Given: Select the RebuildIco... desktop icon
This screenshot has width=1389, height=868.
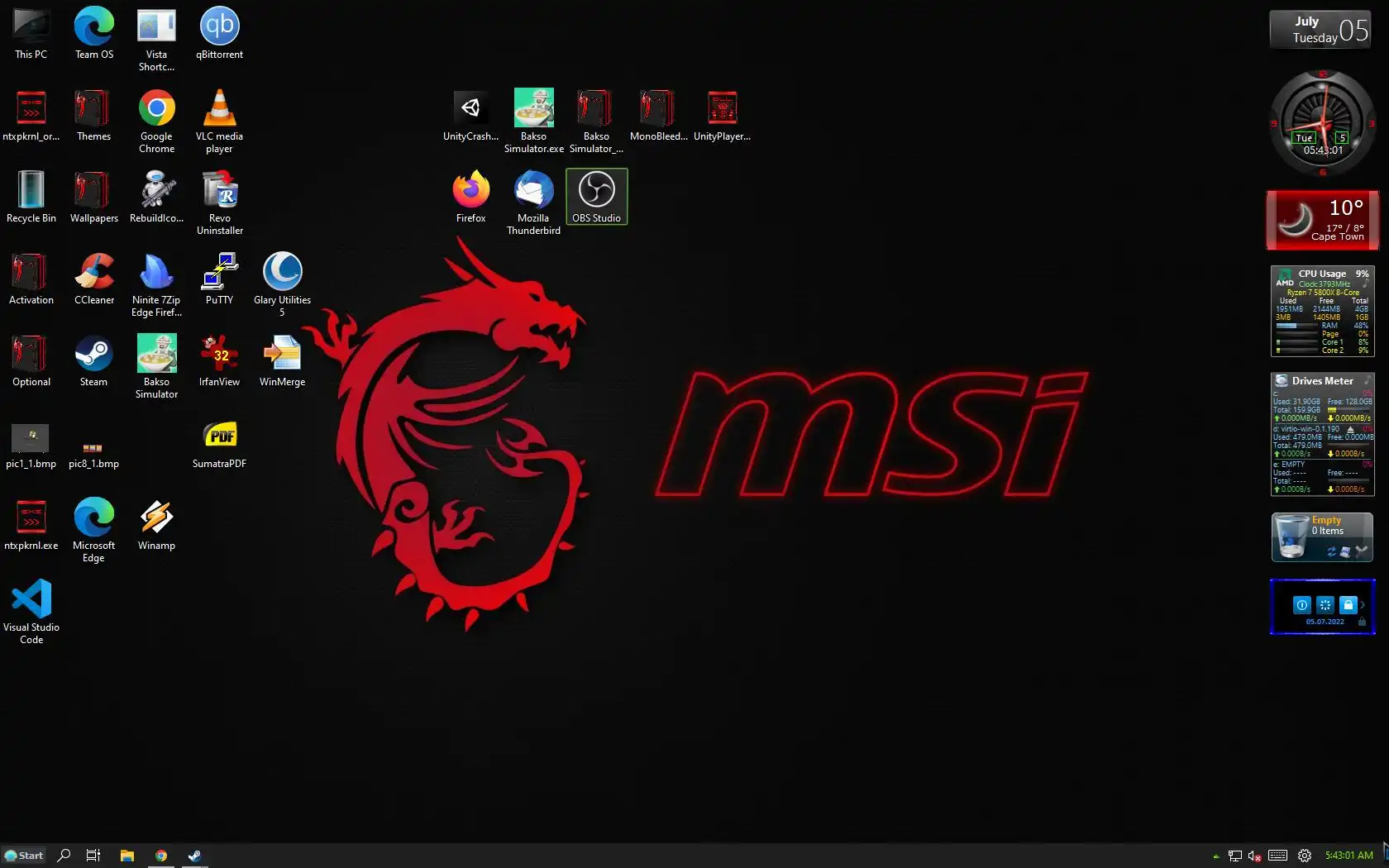Looking at the screenshot, I should [x=156, y=198].
